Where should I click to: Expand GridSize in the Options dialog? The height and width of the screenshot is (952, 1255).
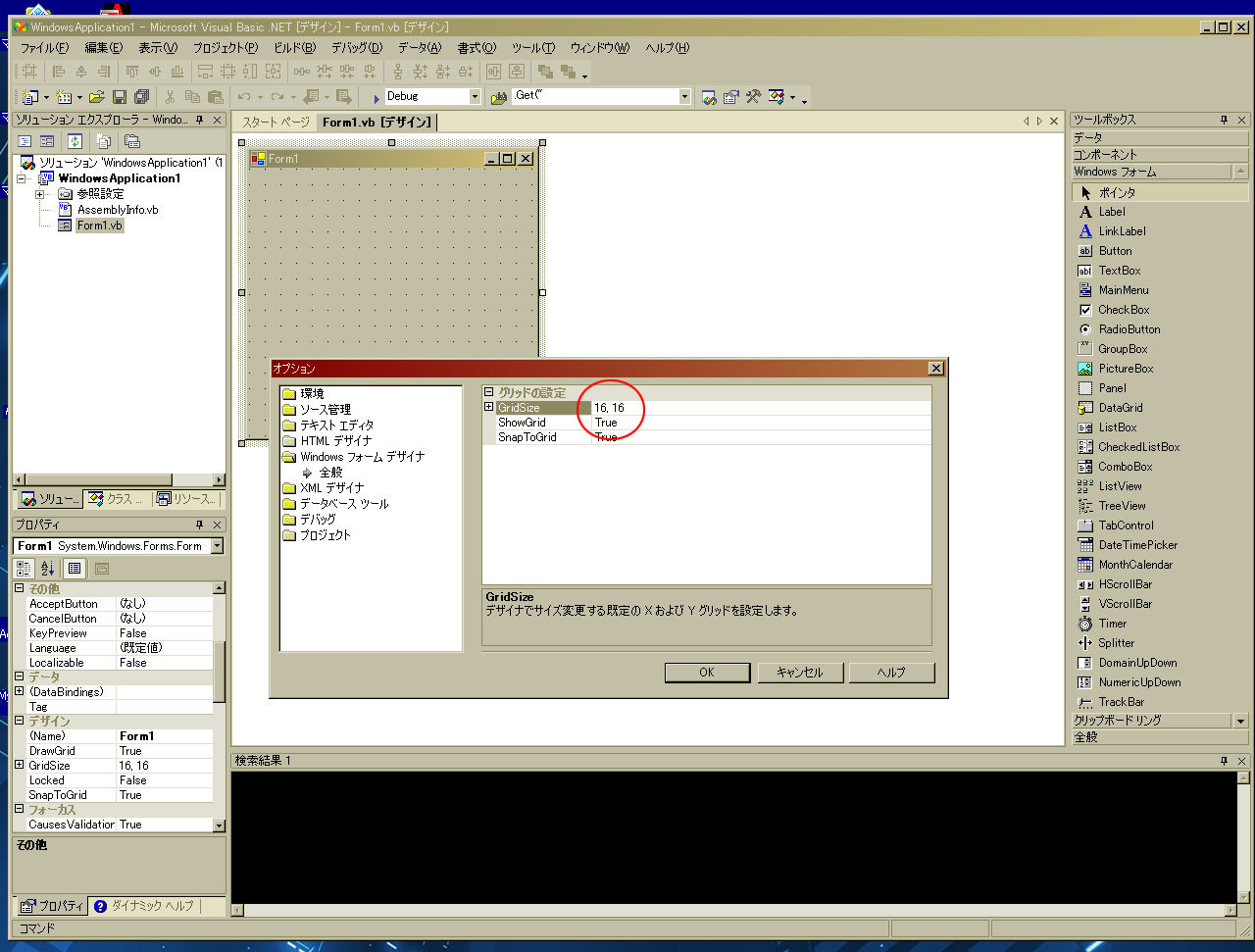pyautogui.click(x=489, y=408)
